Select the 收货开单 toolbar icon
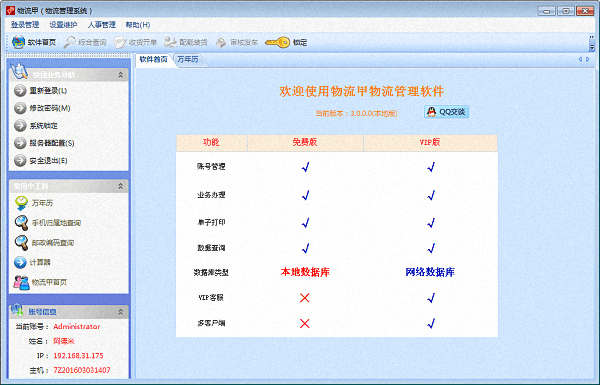600x385 pixels. [x=120, y=42]
